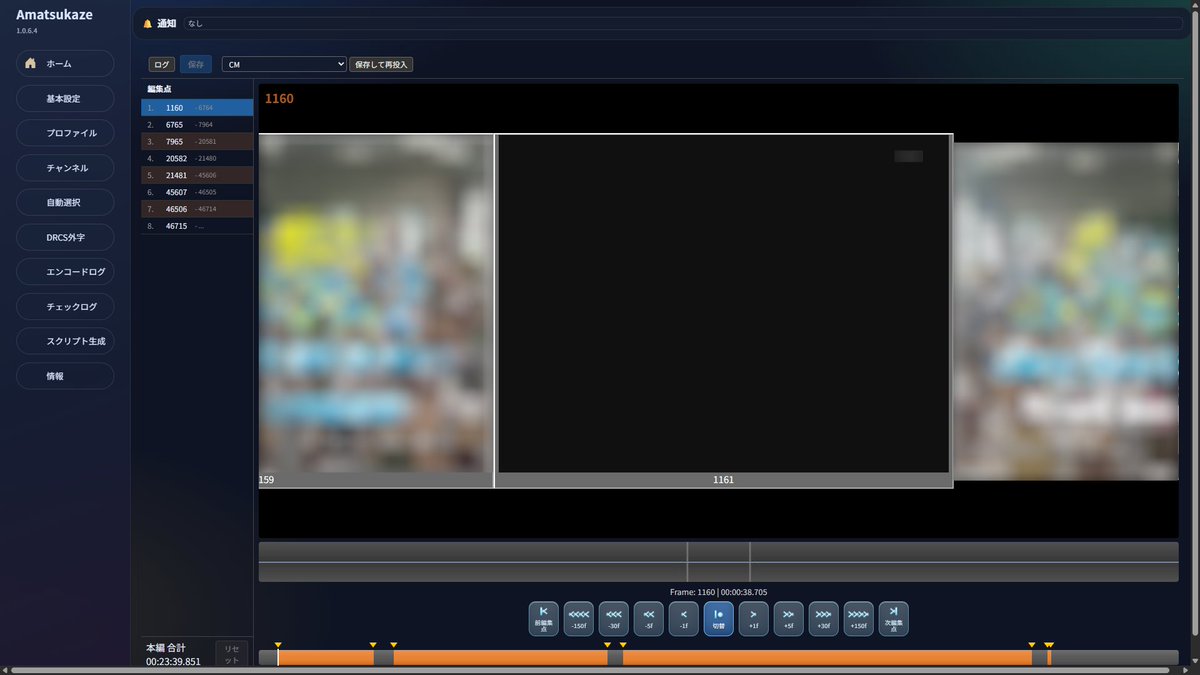
Task: Click the frame 1161 thumbnail
Action: tap(724, 311)
